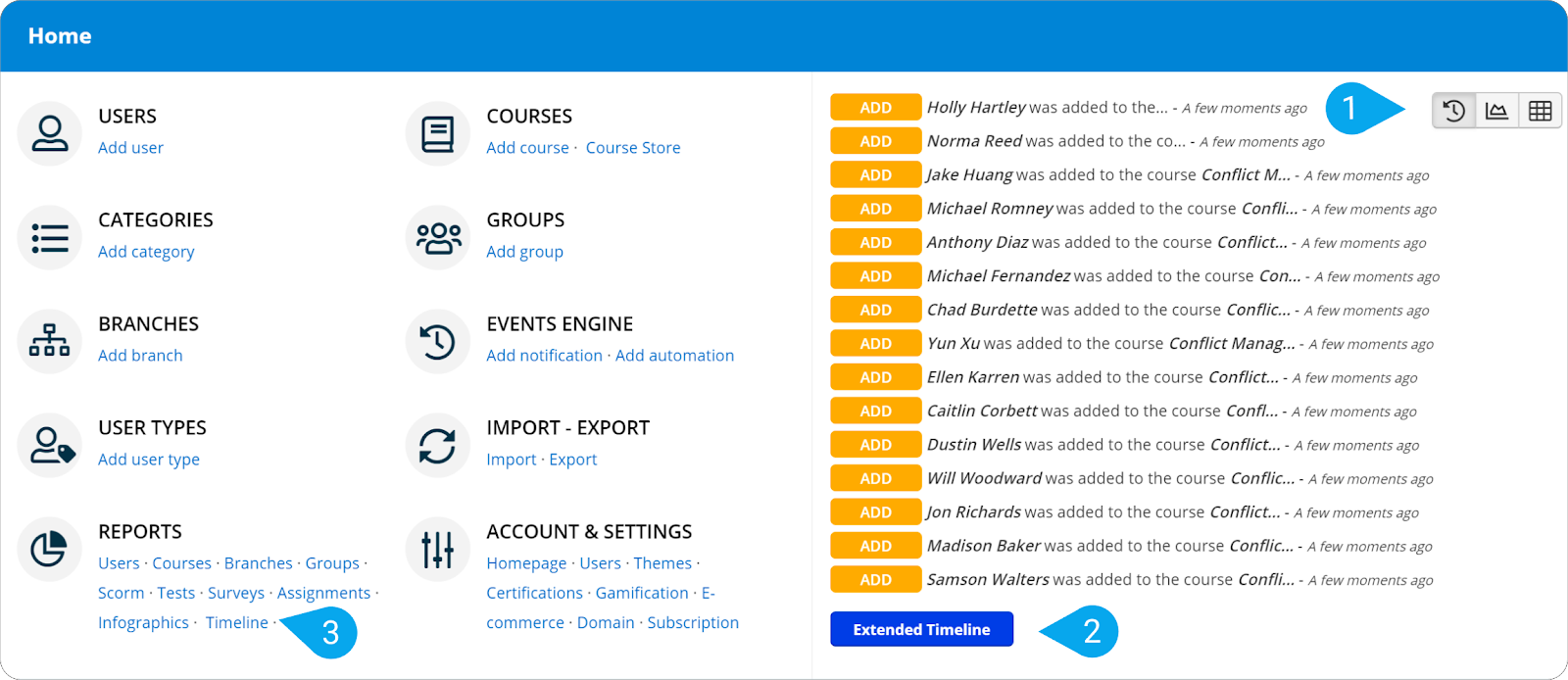
Task: Go to the Course Store link
Action: [x=632, y=148]
